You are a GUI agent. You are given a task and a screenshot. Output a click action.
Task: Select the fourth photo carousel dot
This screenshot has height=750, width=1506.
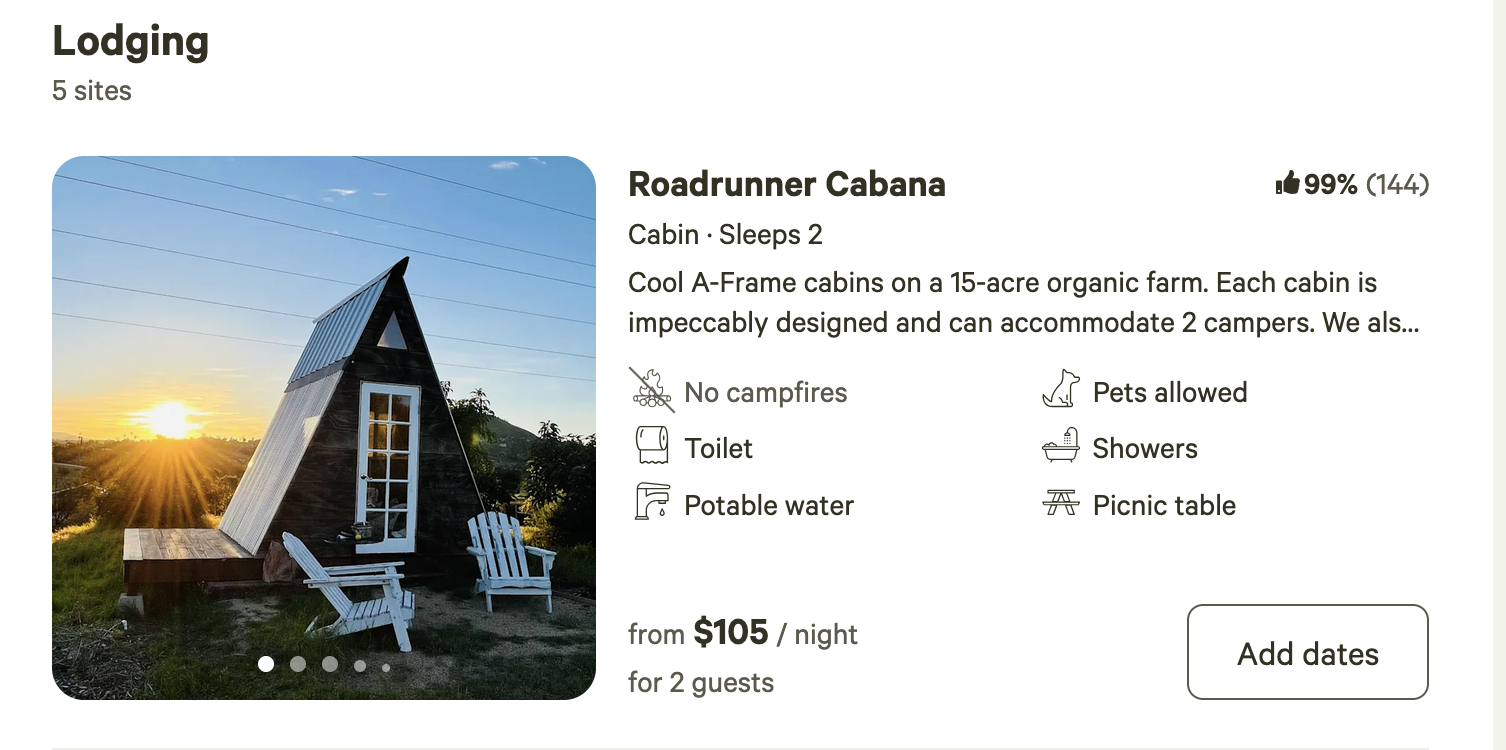[360, 666]
